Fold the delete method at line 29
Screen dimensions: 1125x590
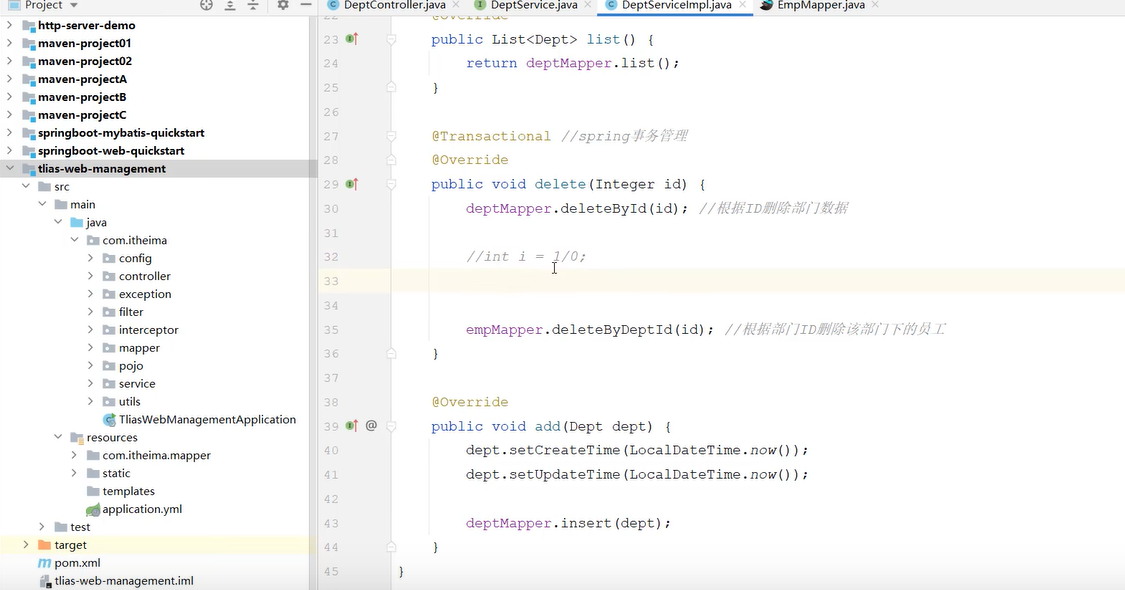[x=391, y=184]
